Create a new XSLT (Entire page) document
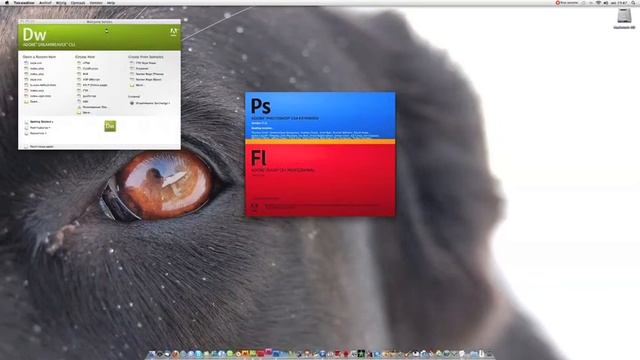The width and height of the screenshot is (640, 360). point(95,85)
